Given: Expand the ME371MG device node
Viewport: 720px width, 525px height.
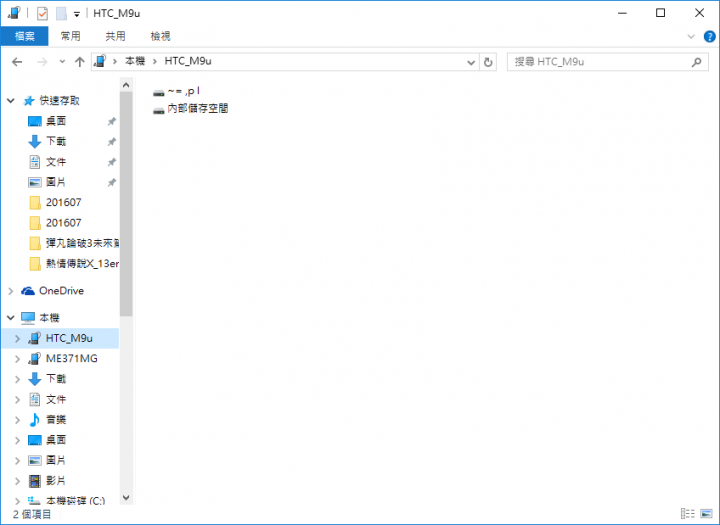Looking at the screenshot, I should coord(17,358).
